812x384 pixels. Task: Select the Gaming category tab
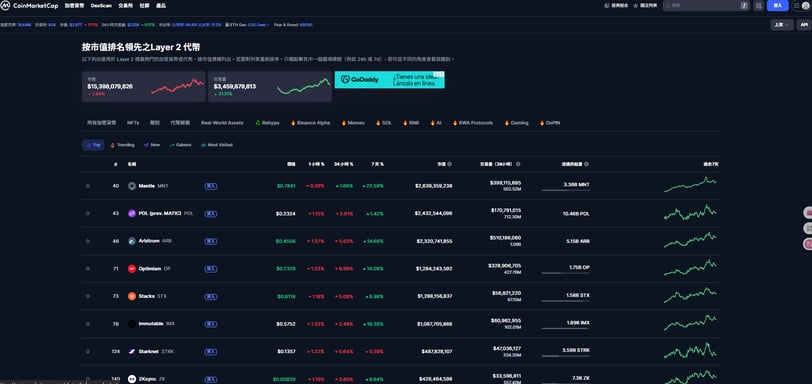[516, 123]
